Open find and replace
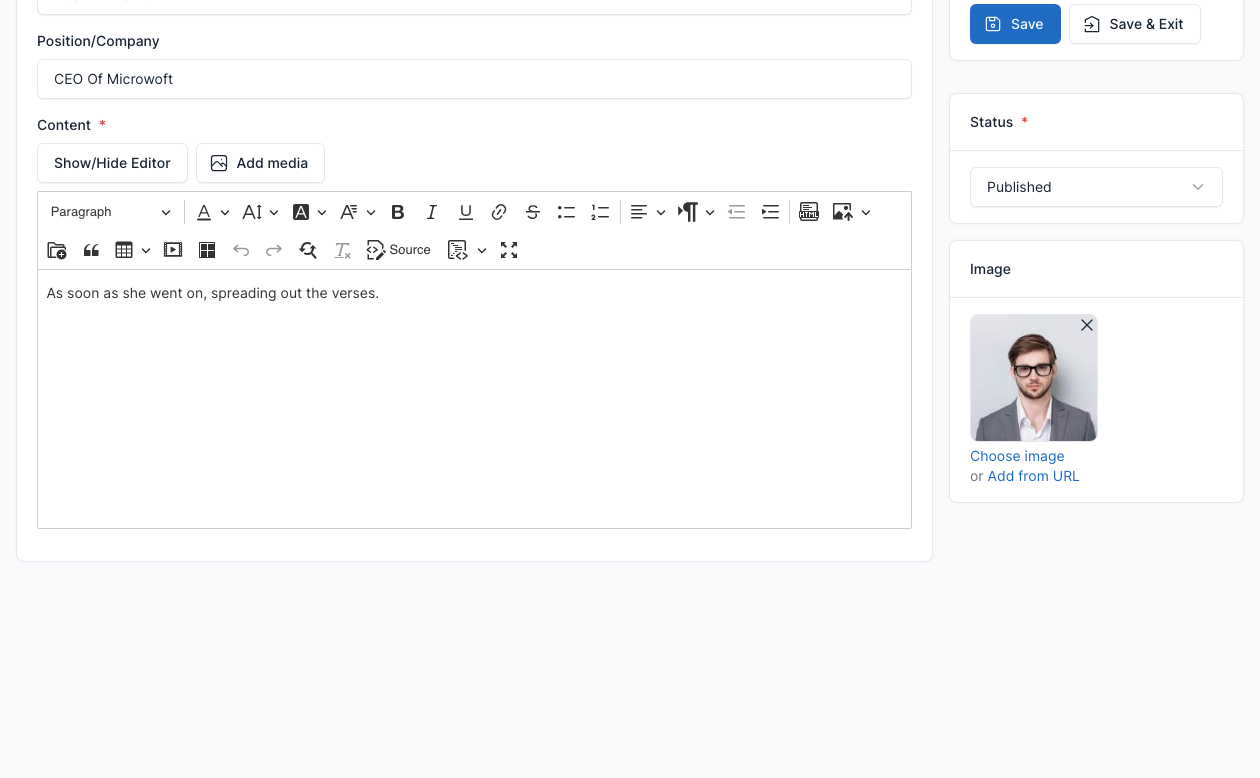The width and height of the screenshot is (1260, 778). [308, 250]
